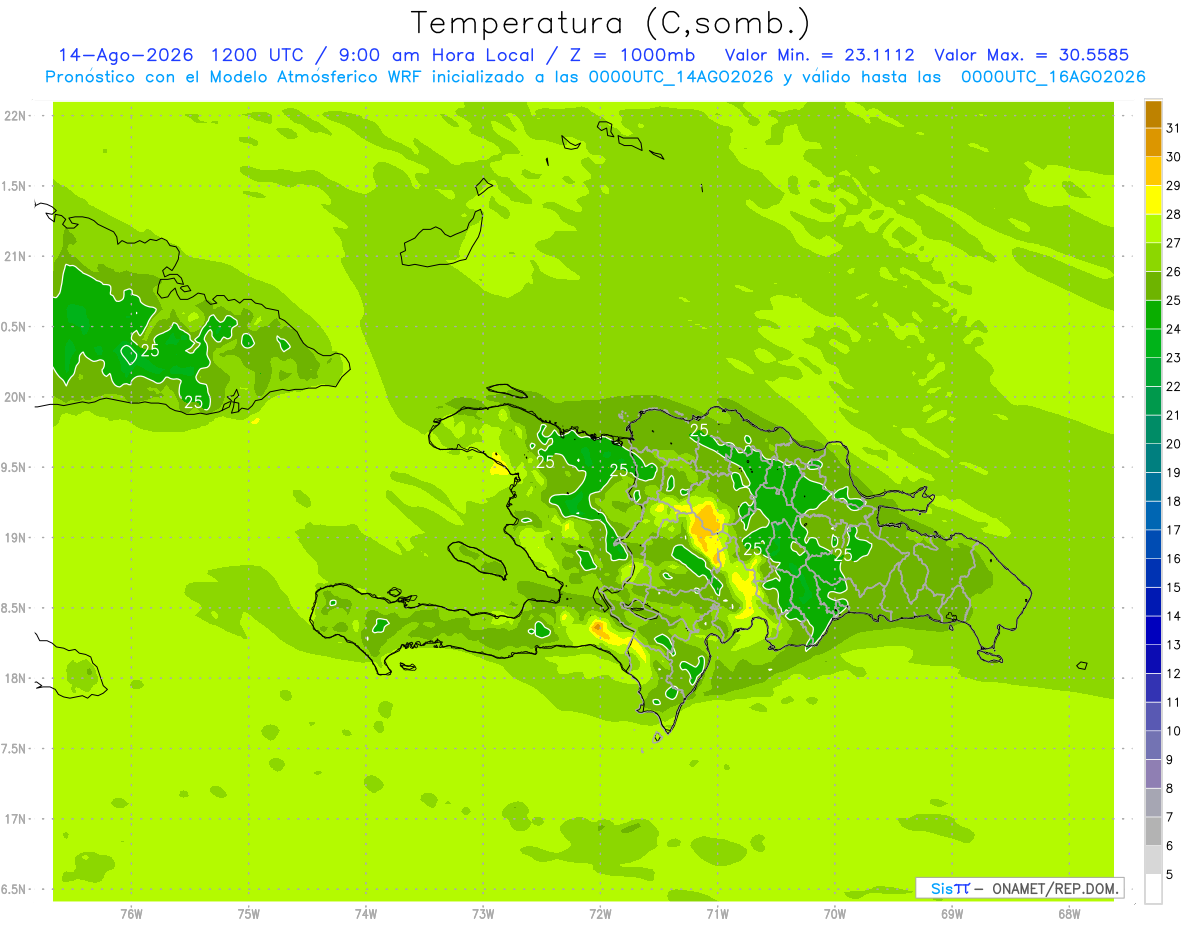Click the 'Valor Max. = 30.5585' value
Image resolution: width=1200 pixels, height=927 pixels.
(1032, 55)
